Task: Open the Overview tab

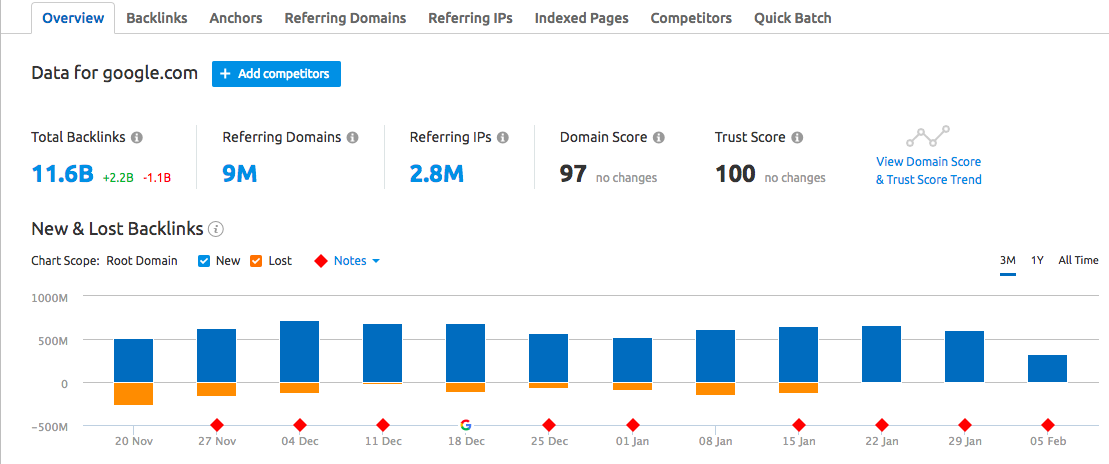Action: (73, 18)
